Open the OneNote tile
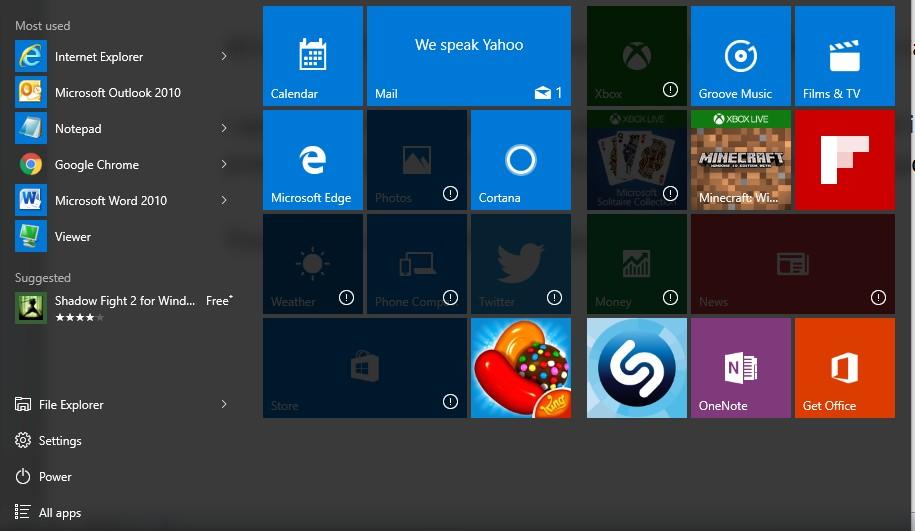Screen dimensions: 915x531 point(741,368)
